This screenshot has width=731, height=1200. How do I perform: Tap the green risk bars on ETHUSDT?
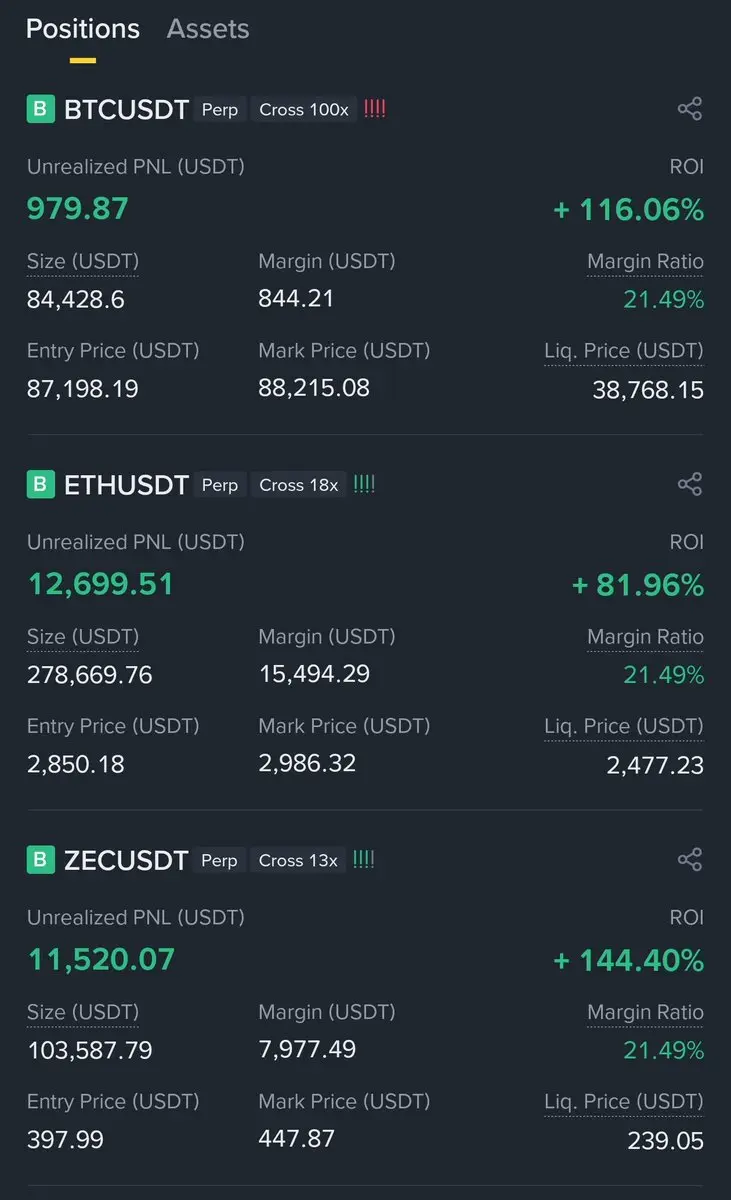click(x=365, y=485)
